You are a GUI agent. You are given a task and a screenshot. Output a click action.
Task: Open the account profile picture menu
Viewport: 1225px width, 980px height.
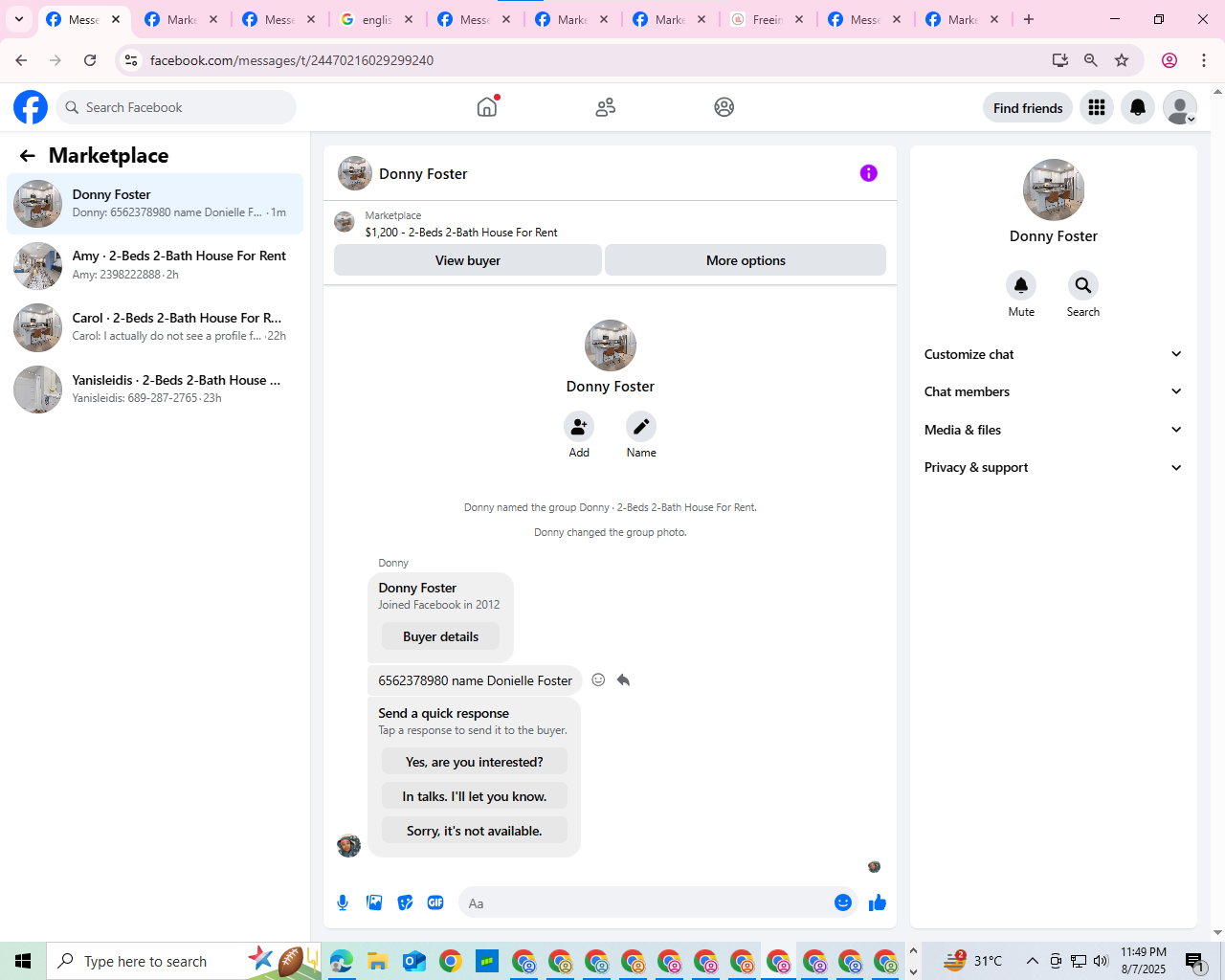point(1180,108)
